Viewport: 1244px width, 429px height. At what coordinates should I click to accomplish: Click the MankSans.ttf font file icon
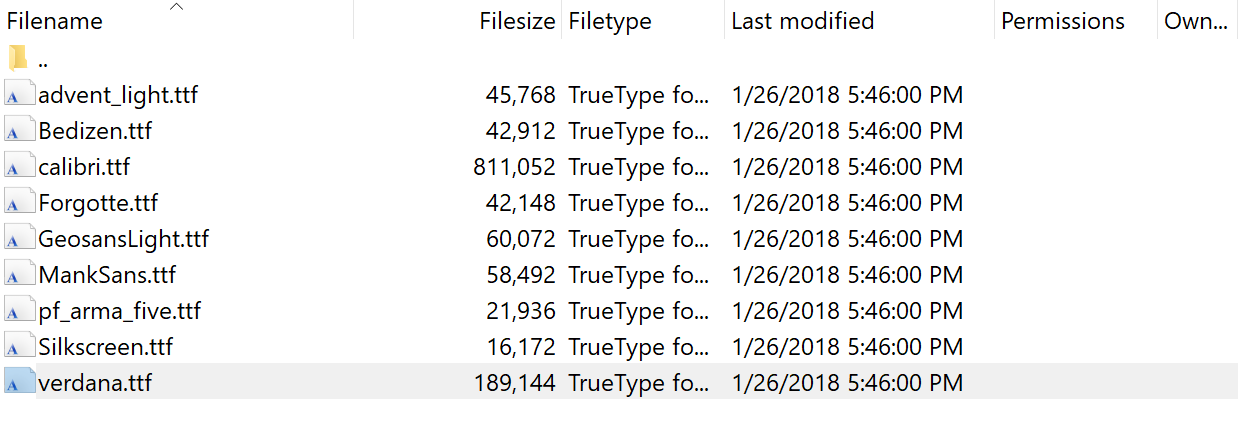click(x=18, y=275)
